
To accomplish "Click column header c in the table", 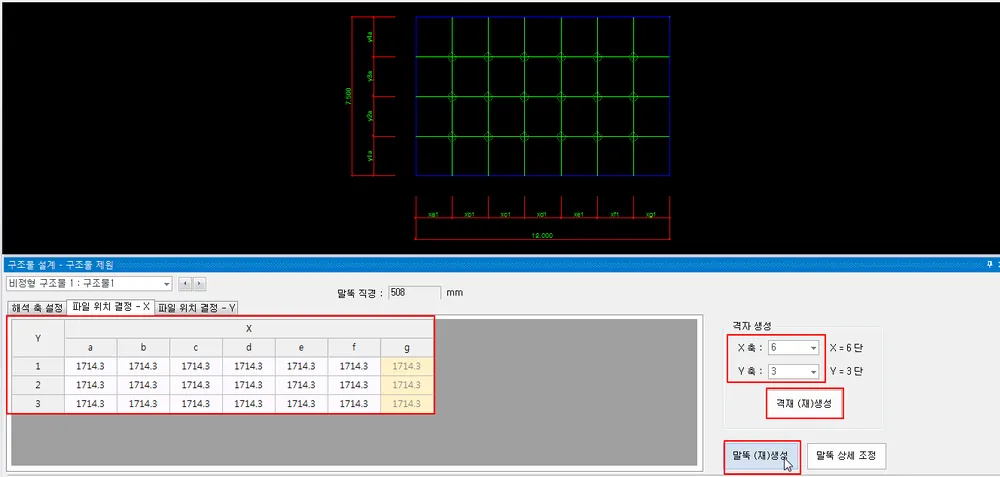I will (x=196, y=348).
